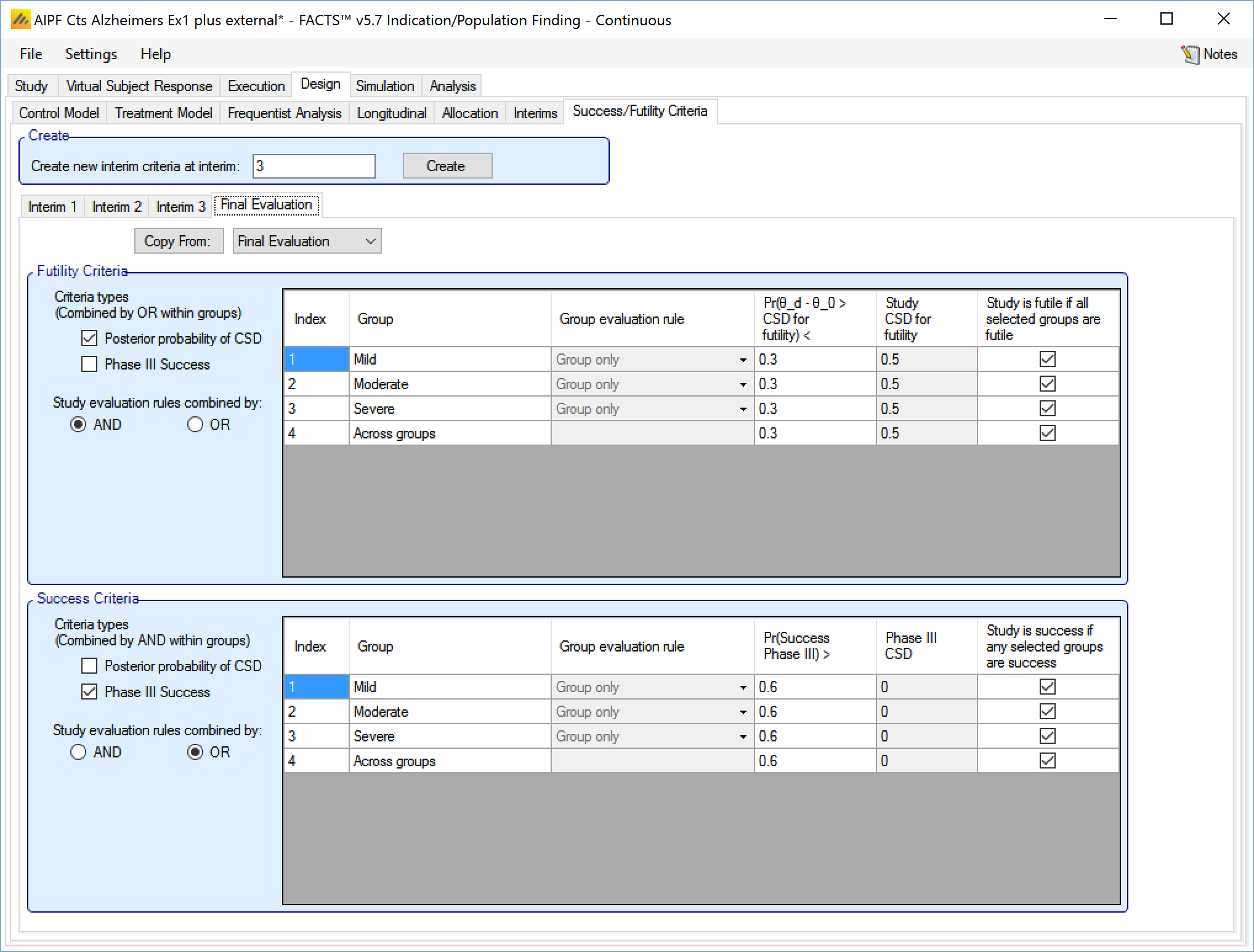Switch to the Interim 2 tab

[x=116, y=206]
